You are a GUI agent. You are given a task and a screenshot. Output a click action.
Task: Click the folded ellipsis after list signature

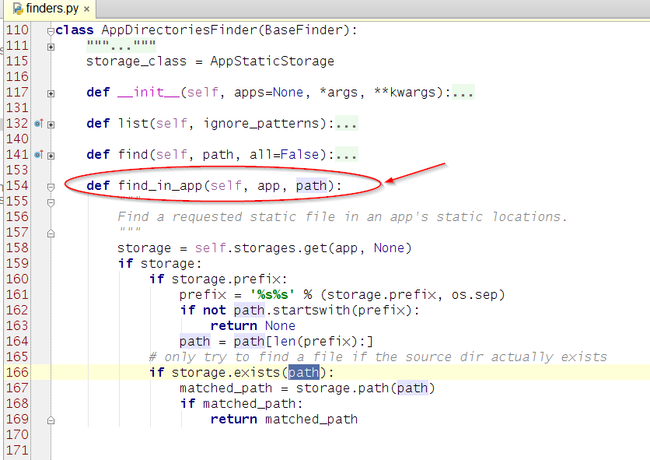pos(346,123)
